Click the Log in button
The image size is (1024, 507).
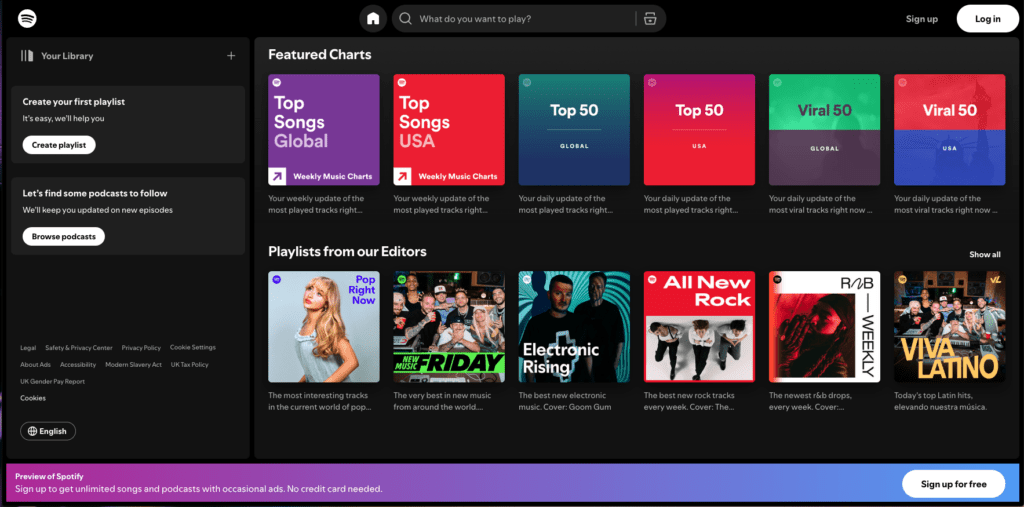click(x=987, y=19)
